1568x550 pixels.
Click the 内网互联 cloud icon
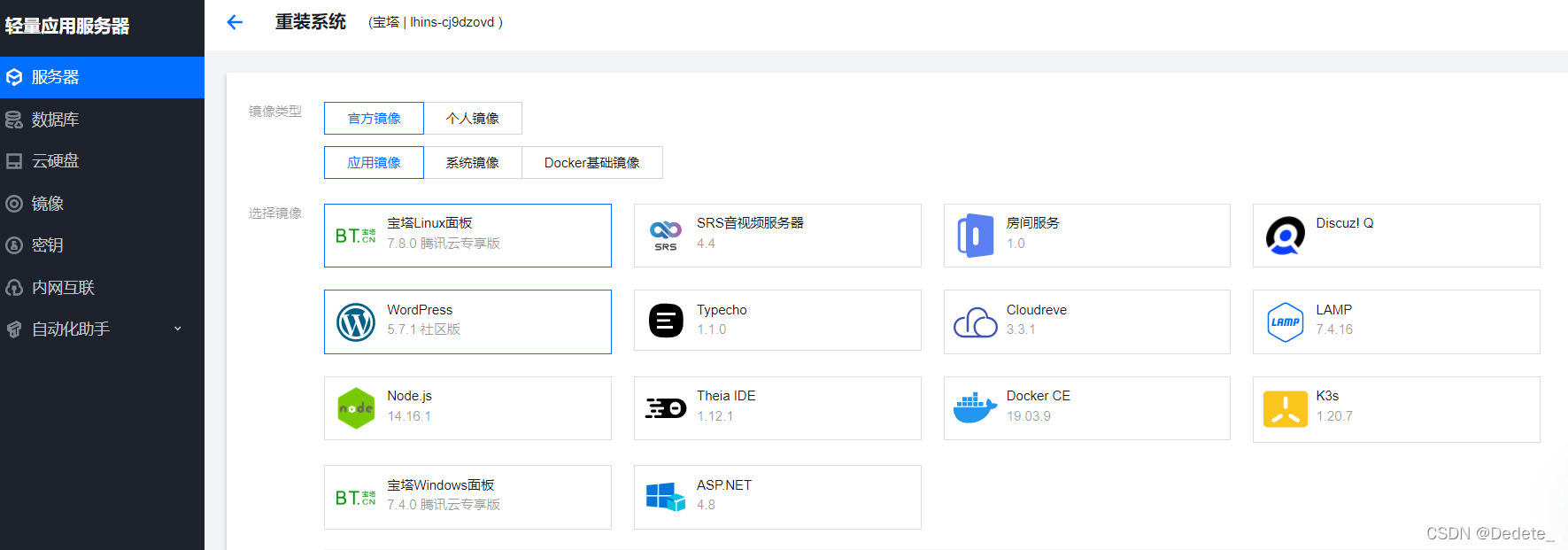coord(14,288)
